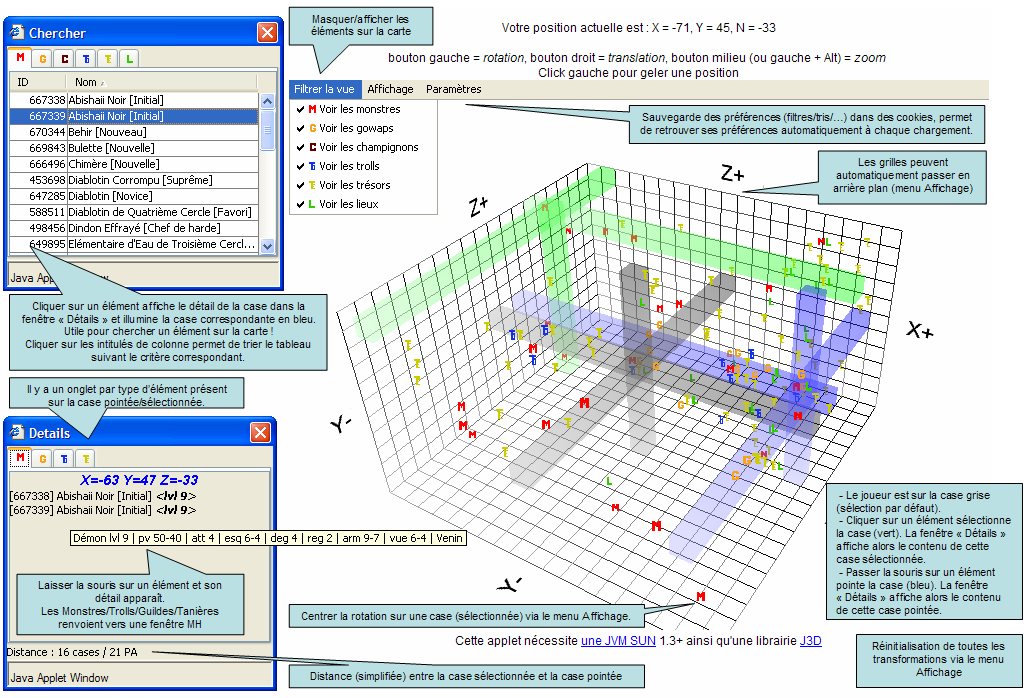Image resolution: width=1031 pixels, height=698 pixels.
Task: Select row 667338 Abishaii Noir [Initial]
Action: 134,100
